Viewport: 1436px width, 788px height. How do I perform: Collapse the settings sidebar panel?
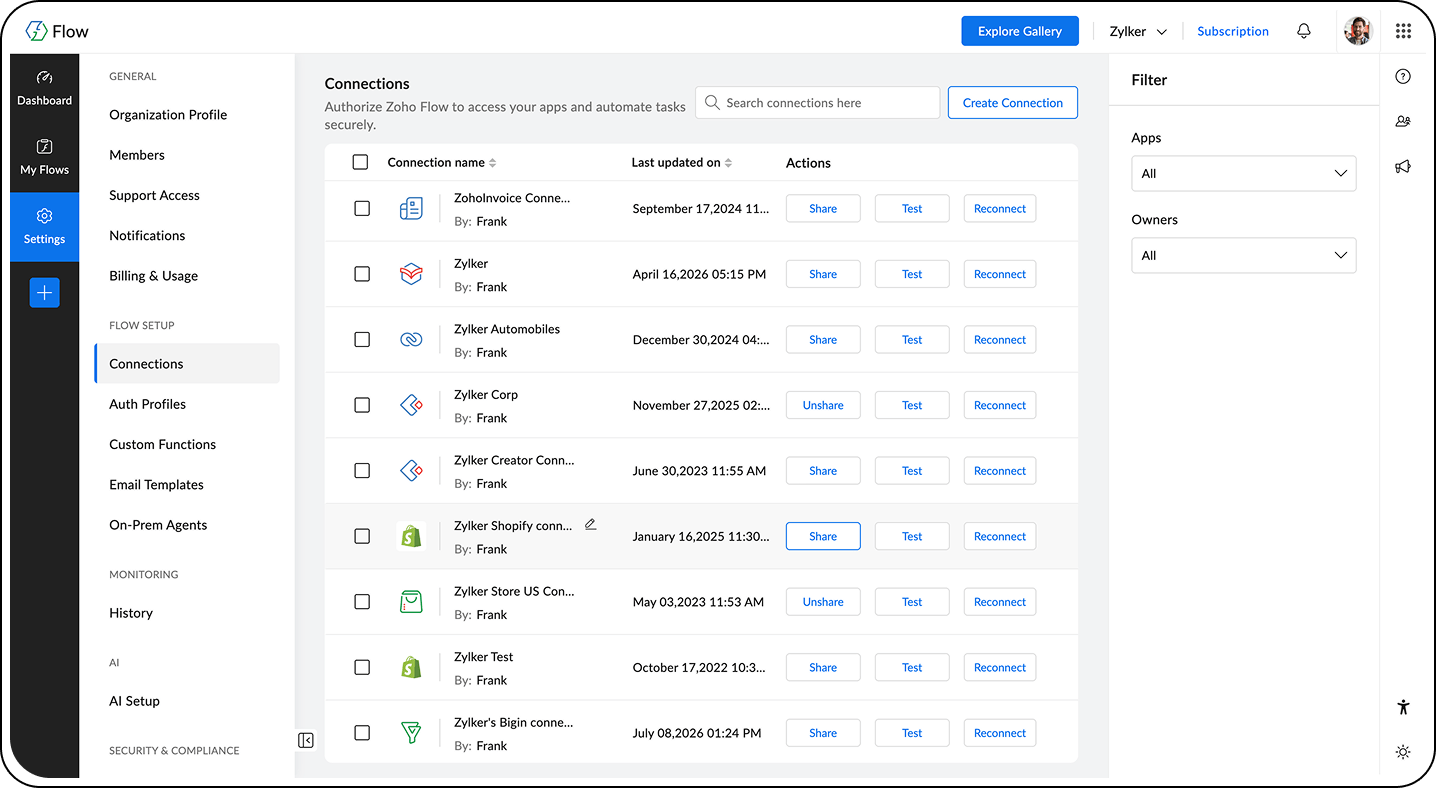point(306,740)
